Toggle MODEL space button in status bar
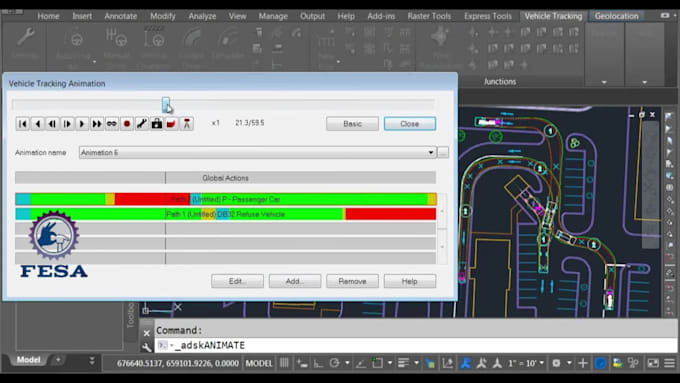This screenshot has width=680, height=383. coord(259,363)
